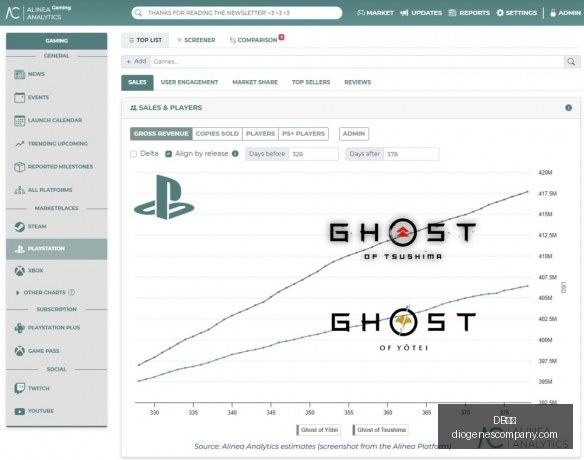
Task: Open the Screener tab
Action: pos(196,40)
